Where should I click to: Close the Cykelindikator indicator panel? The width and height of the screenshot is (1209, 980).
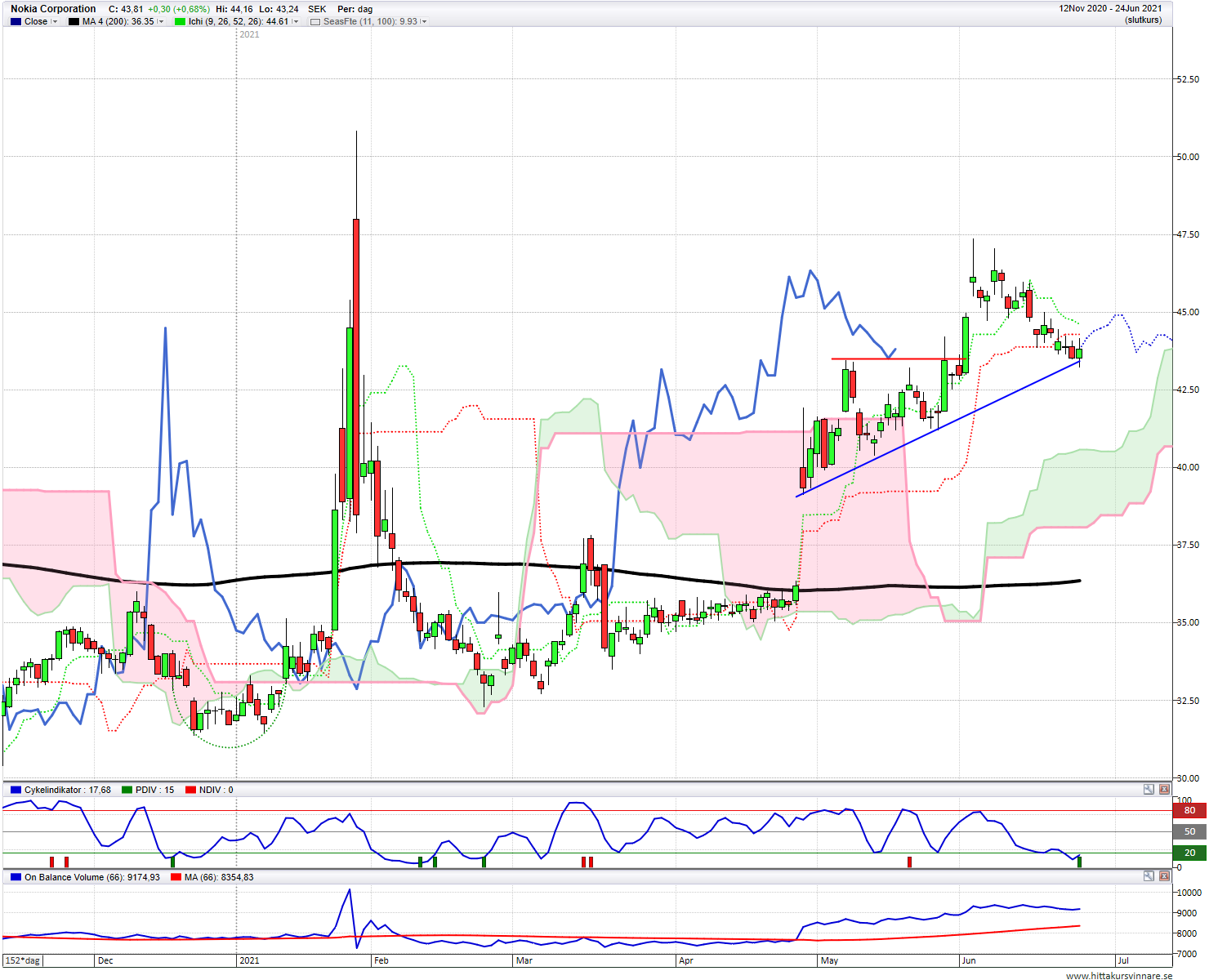tap(1163, 790)
